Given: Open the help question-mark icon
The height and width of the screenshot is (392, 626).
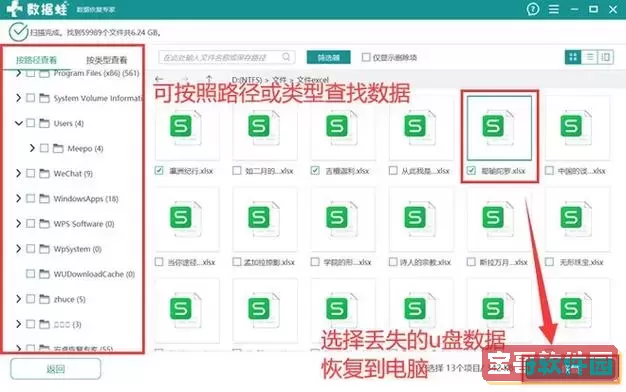Looking at the screenshot, I should pos(533,9).
